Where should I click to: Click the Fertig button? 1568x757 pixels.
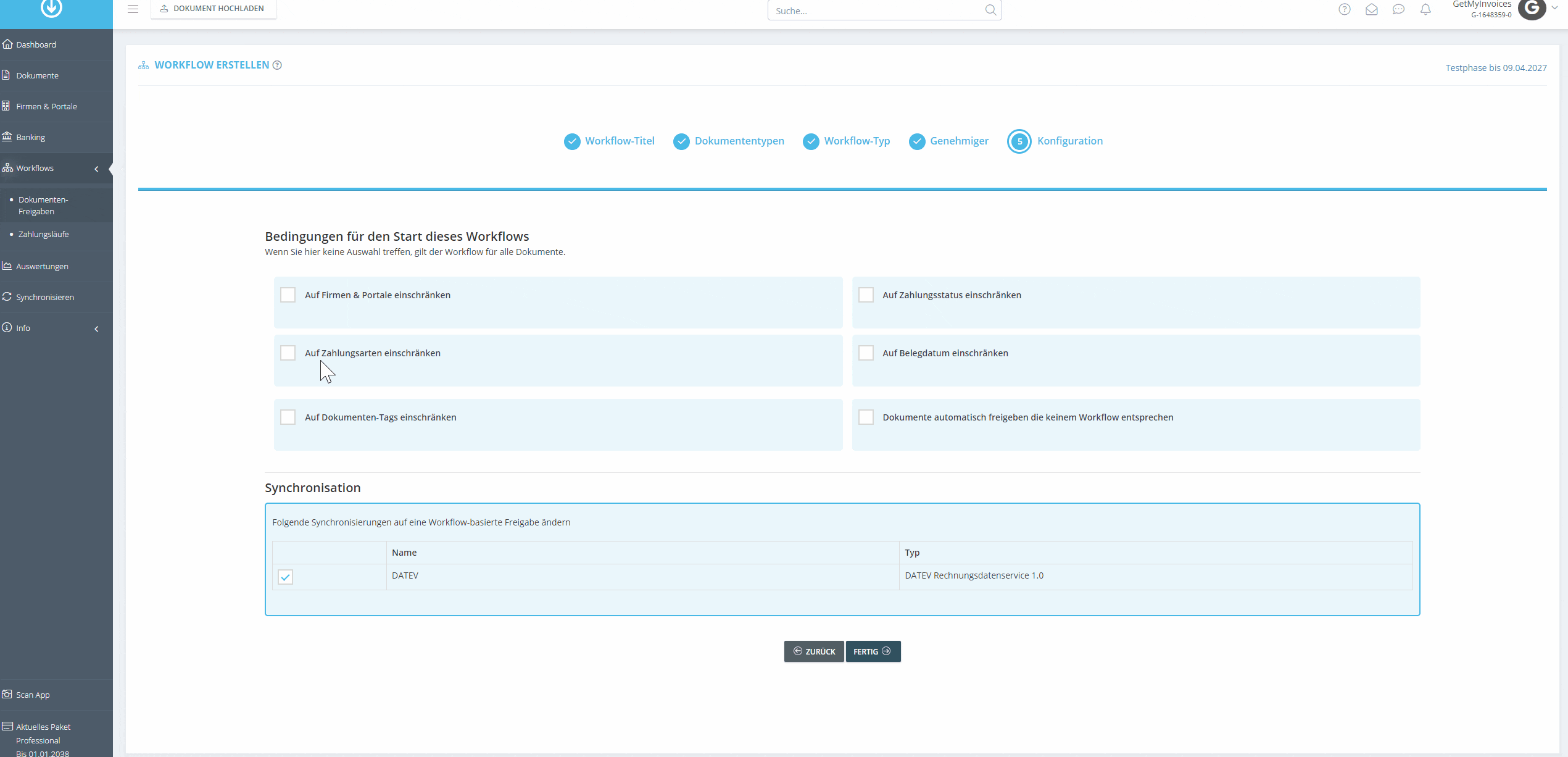pos(873,651)
